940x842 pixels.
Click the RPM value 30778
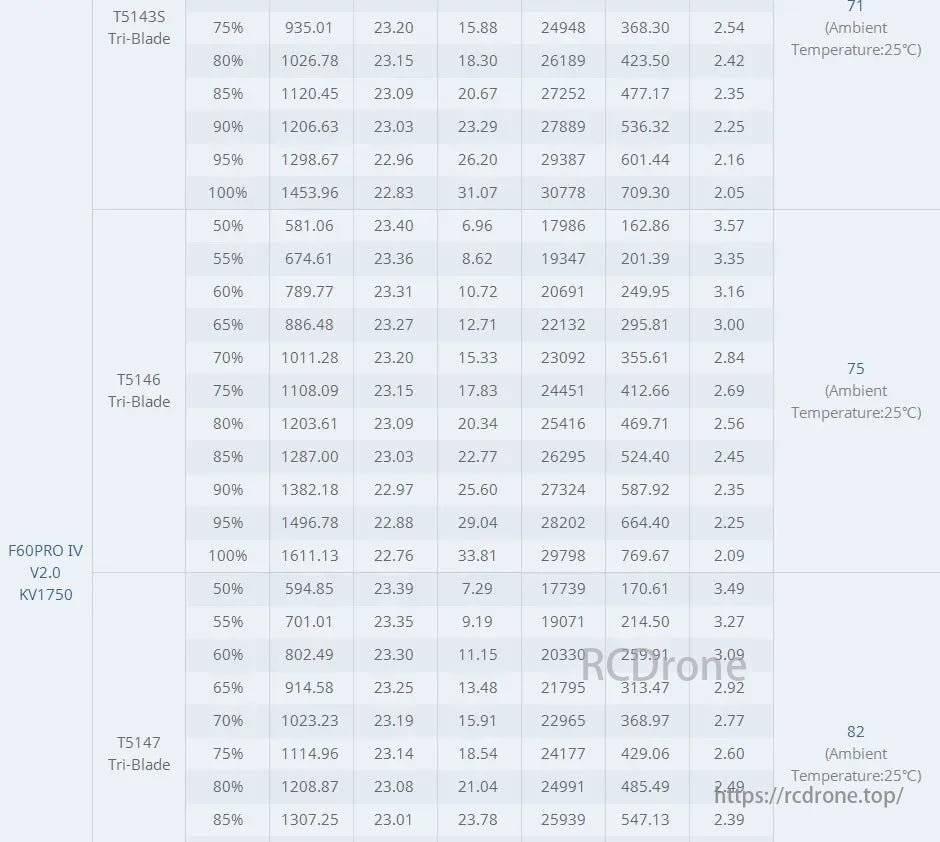click(x=563, y=193)
